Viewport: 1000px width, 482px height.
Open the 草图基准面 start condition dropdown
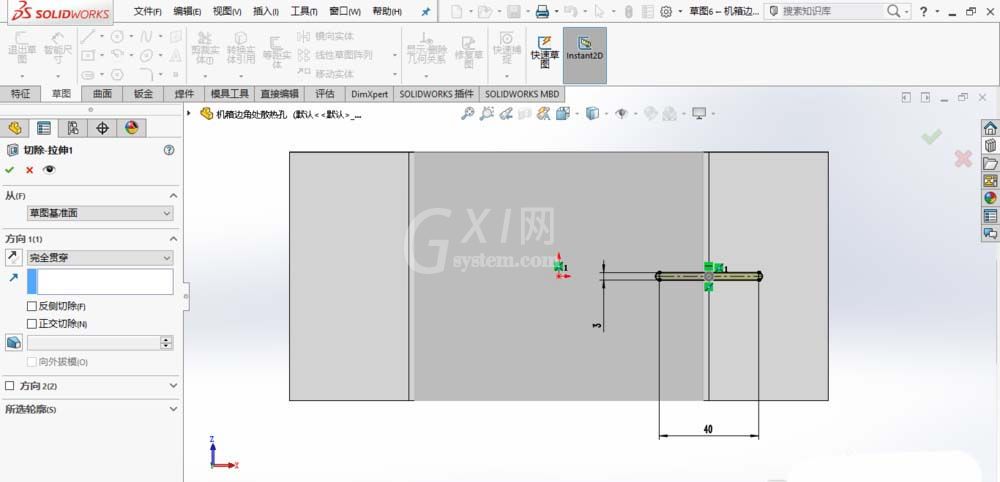point(100,214)
